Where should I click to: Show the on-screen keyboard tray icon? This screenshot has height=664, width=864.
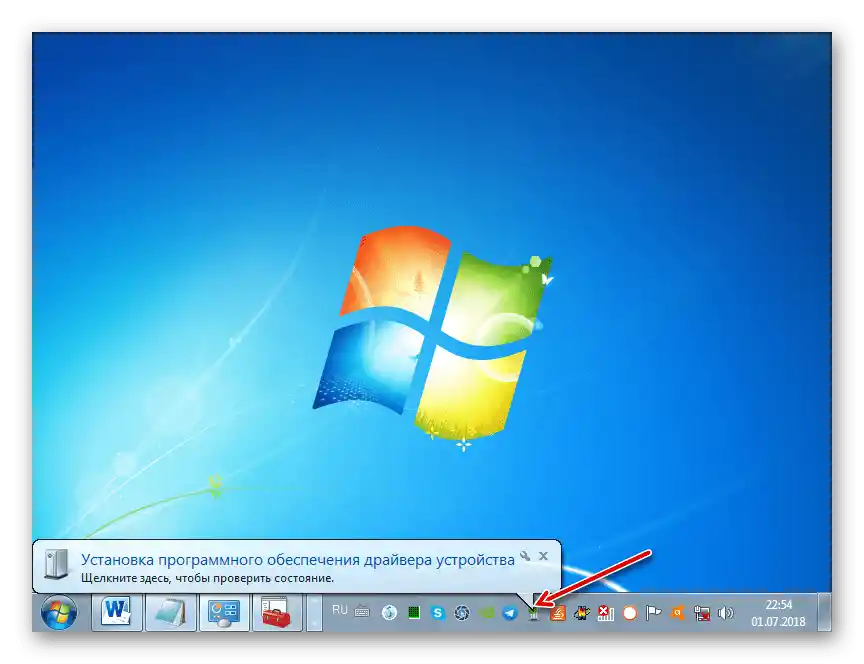coord(362,612)
